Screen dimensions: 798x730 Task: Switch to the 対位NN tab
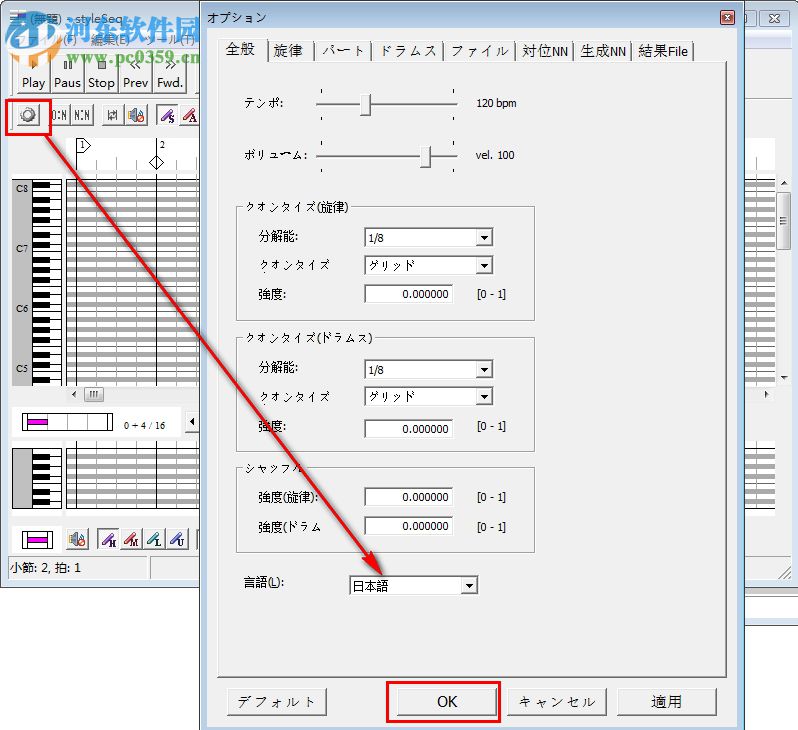click(x=545, y=51)
